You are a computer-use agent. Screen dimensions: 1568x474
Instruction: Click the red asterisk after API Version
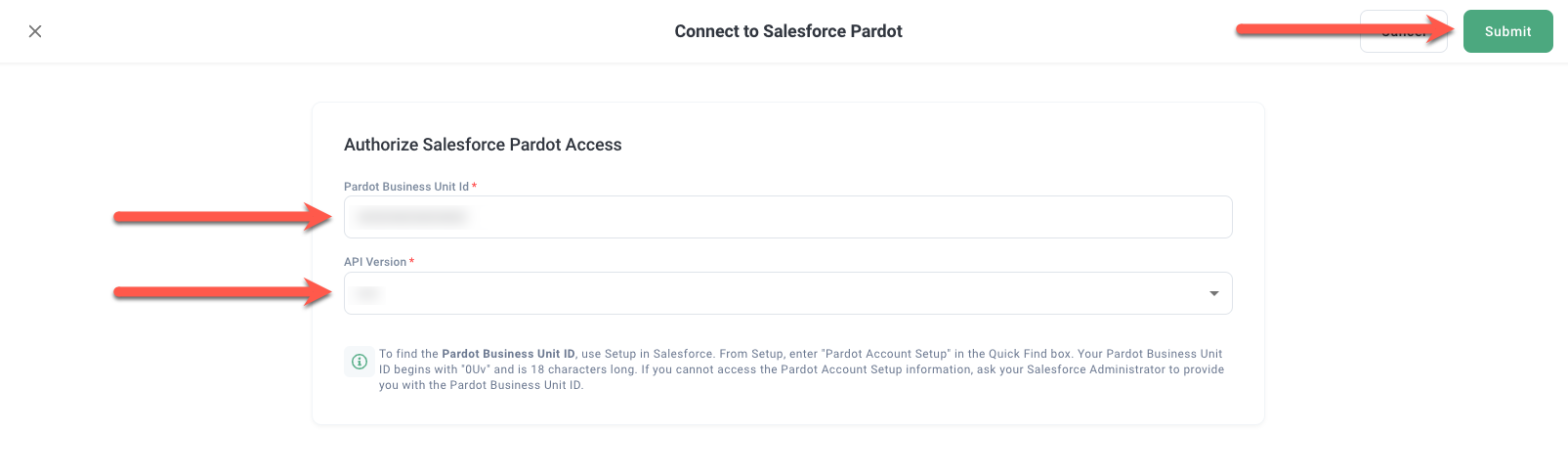click(412, 261)
